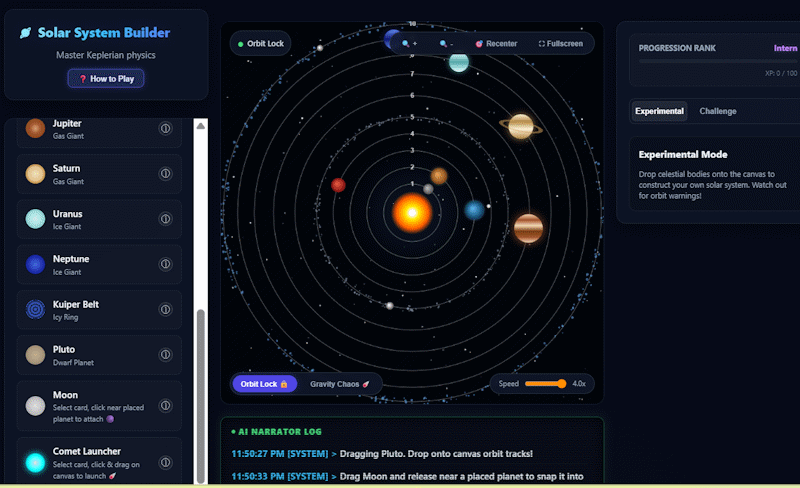
Task: Open the How to Play guide
Action: tap(106, 79)
